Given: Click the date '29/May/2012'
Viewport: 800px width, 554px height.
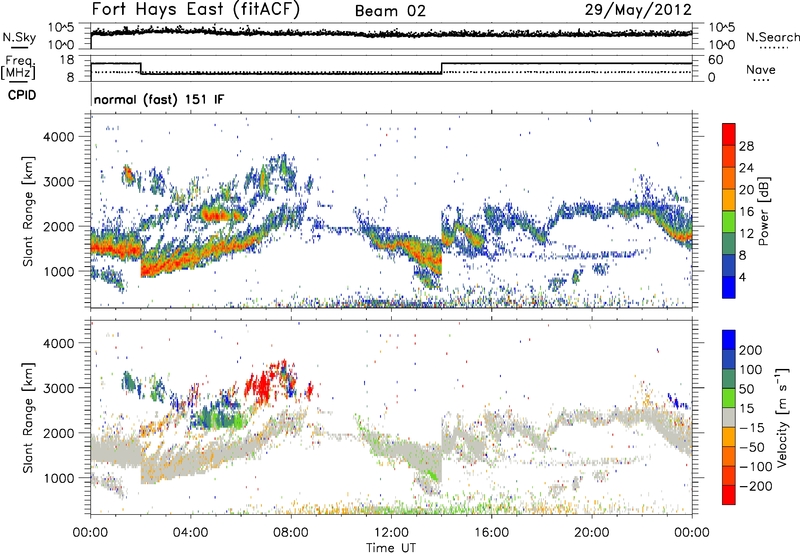Looking at the screenshot, I should pyautogui.click(x=638, y=10).
